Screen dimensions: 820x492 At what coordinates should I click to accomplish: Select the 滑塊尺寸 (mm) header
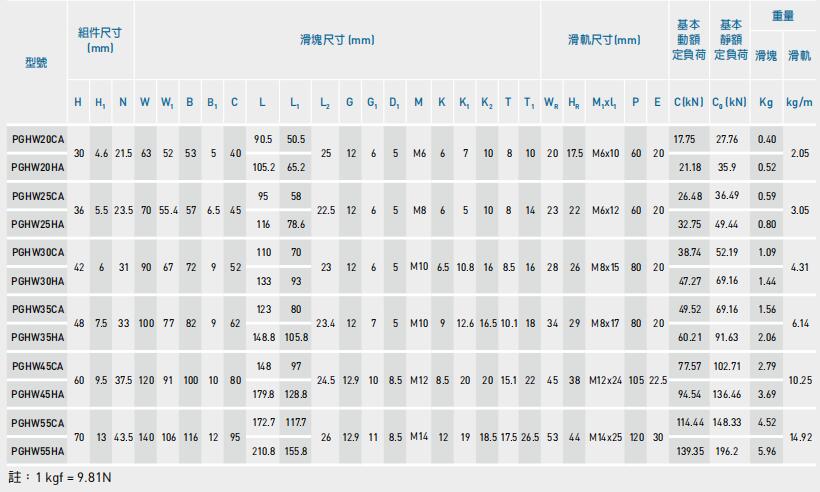tap(337, 40)
